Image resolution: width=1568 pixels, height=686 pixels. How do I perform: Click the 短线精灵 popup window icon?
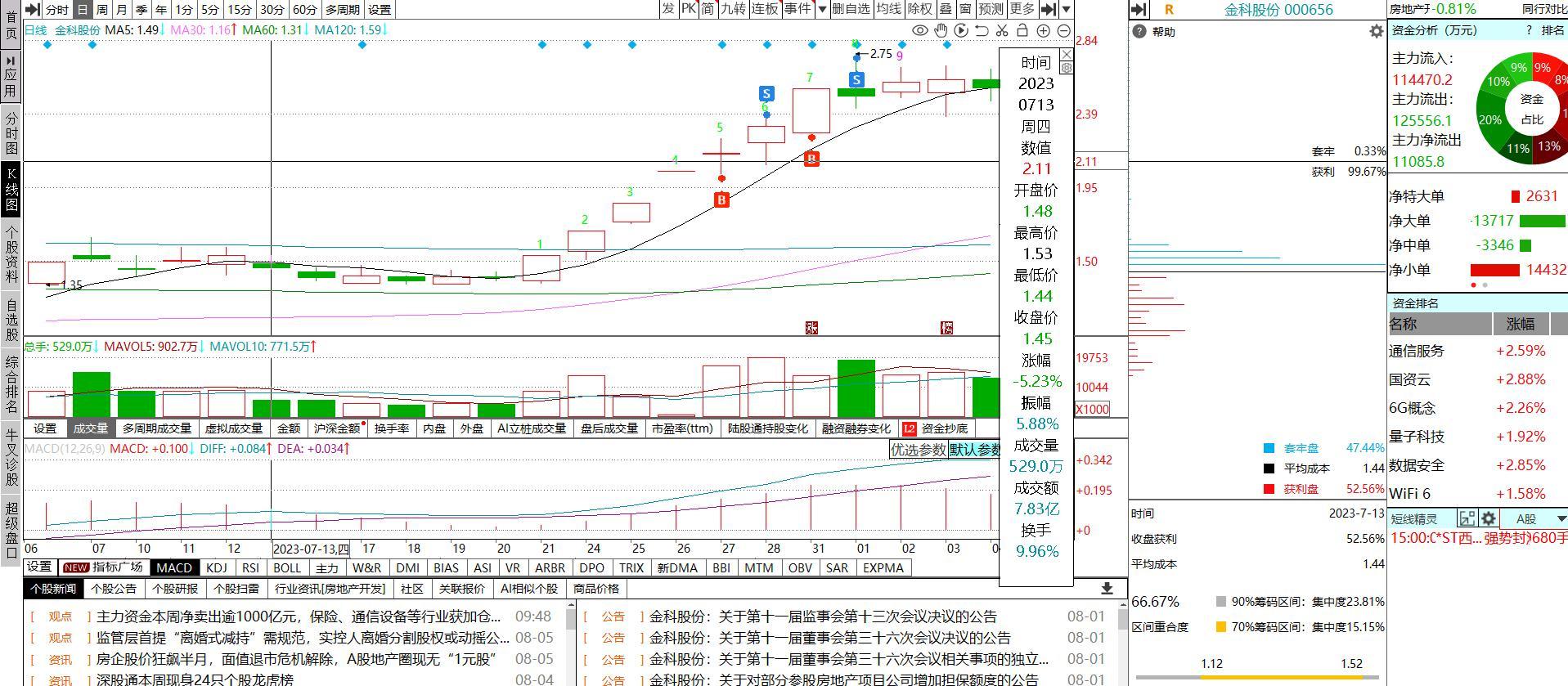click(1467, 518)
